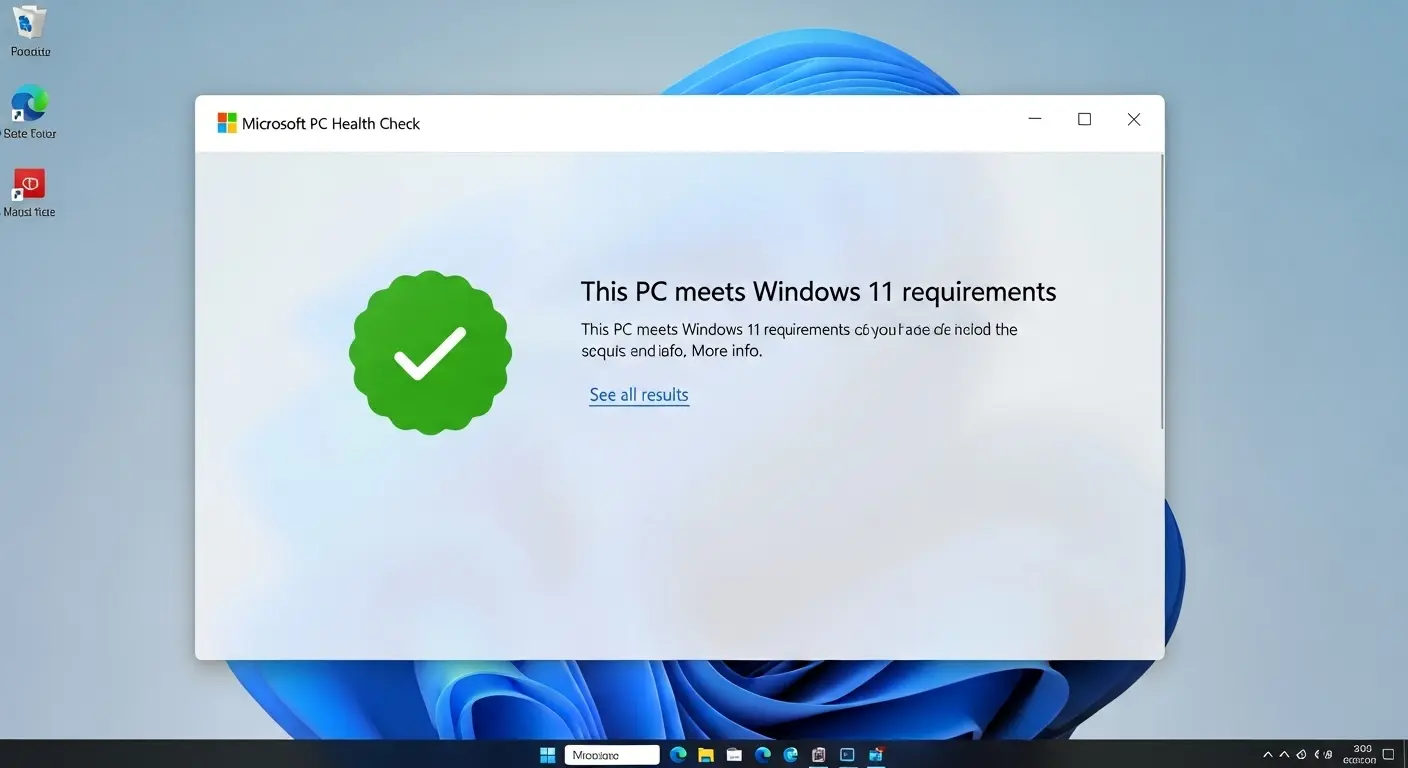Click the heading "This PC meets Windows 11 requirements"
Image resolution: width=1408 pixels, height=768 pixels.
tap(818, 291)
